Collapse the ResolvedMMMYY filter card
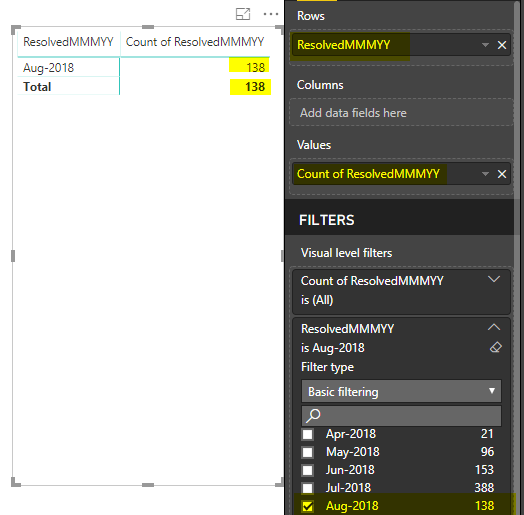524x515 pixels. tap(494, 327)
